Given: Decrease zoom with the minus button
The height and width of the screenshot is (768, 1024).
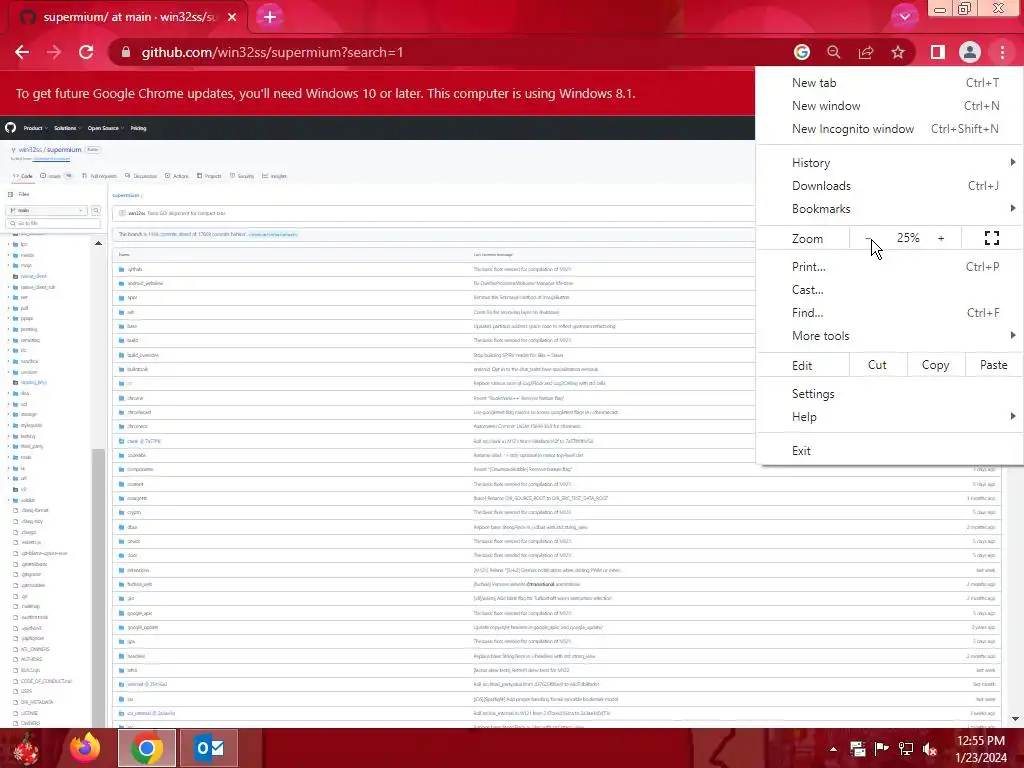Looking at the screenshot, I should click(869, 238).
